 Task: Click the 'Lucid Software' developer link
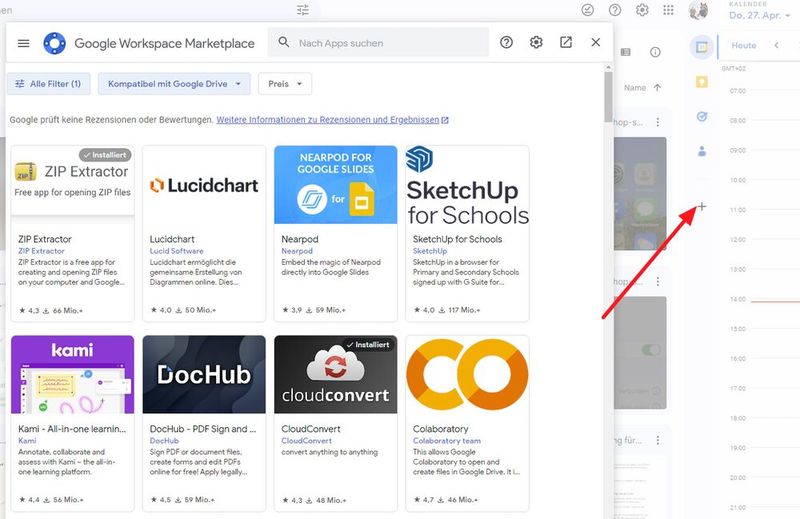[177, 251]
